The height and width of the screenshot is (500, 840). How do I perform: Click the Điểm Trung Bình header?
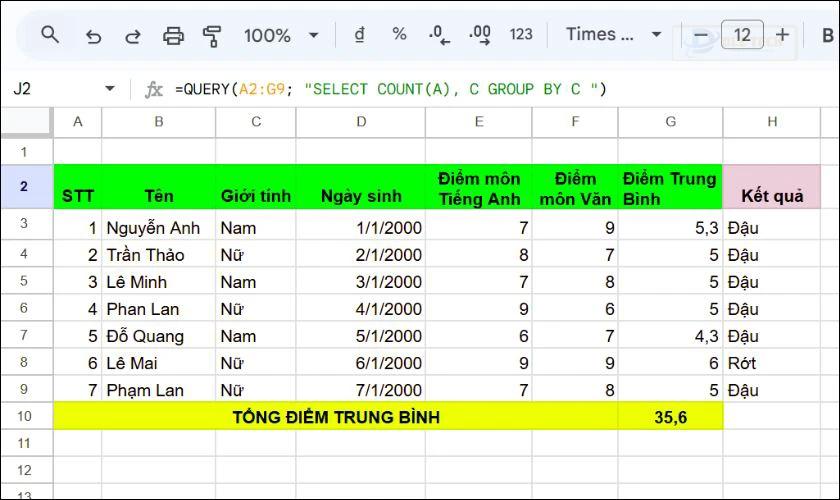click(x=671, y=187)
